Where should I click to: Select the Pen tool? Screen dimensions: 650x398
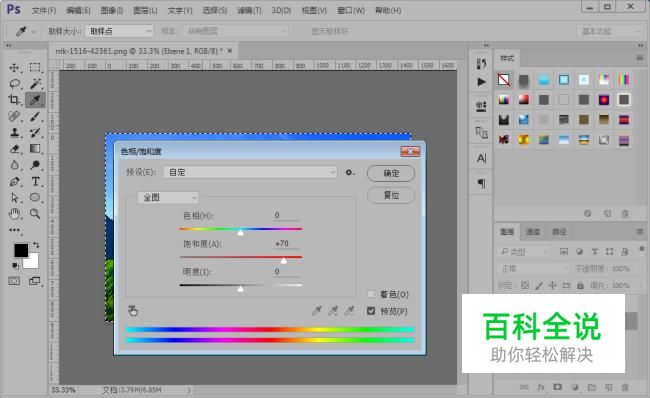coord(15,182)
